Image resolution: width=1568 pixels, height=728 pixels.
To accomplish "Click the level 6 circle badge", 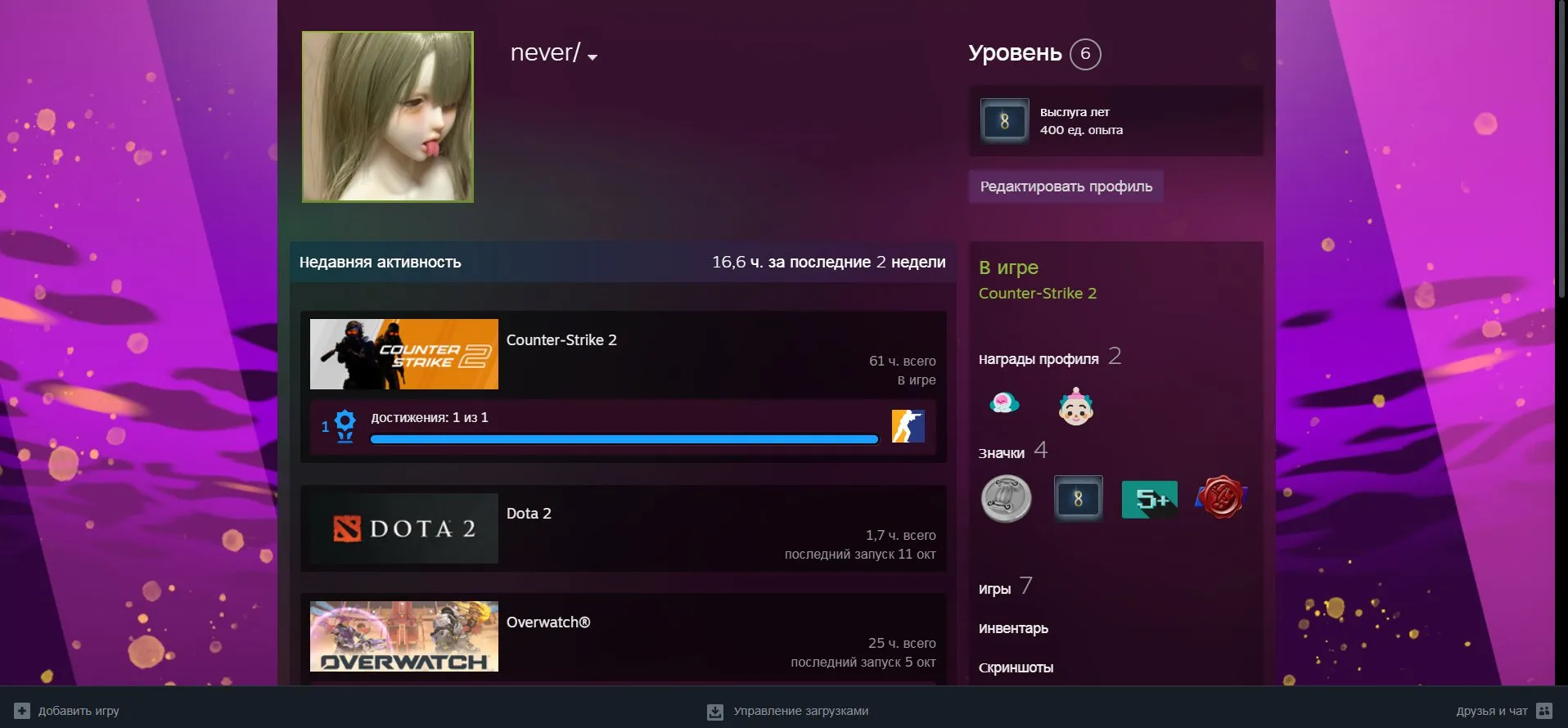I will tap(1085, 54).
